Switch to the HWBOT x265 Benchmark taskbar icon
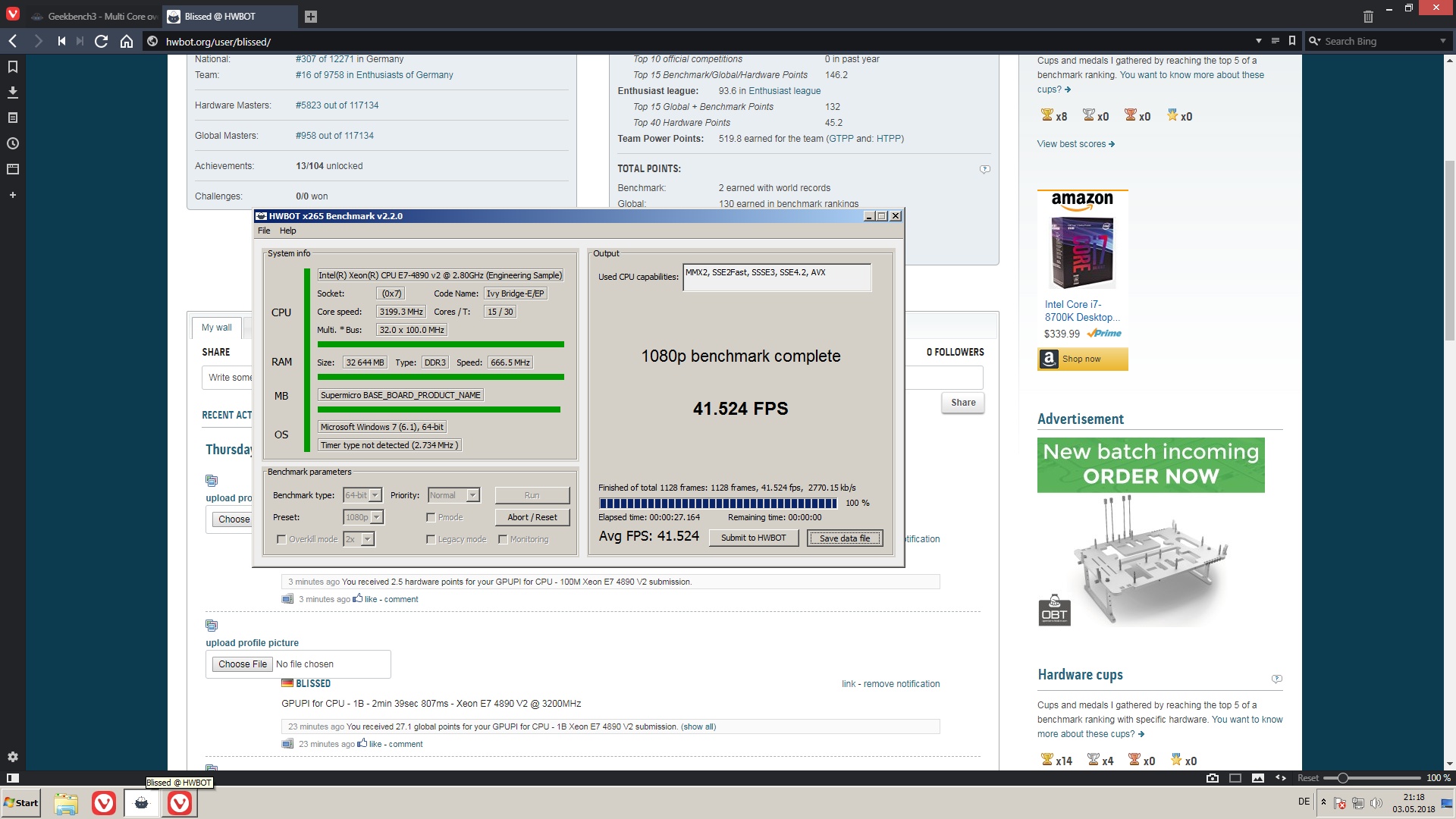The image size is (1456, 819). point(141,803)
